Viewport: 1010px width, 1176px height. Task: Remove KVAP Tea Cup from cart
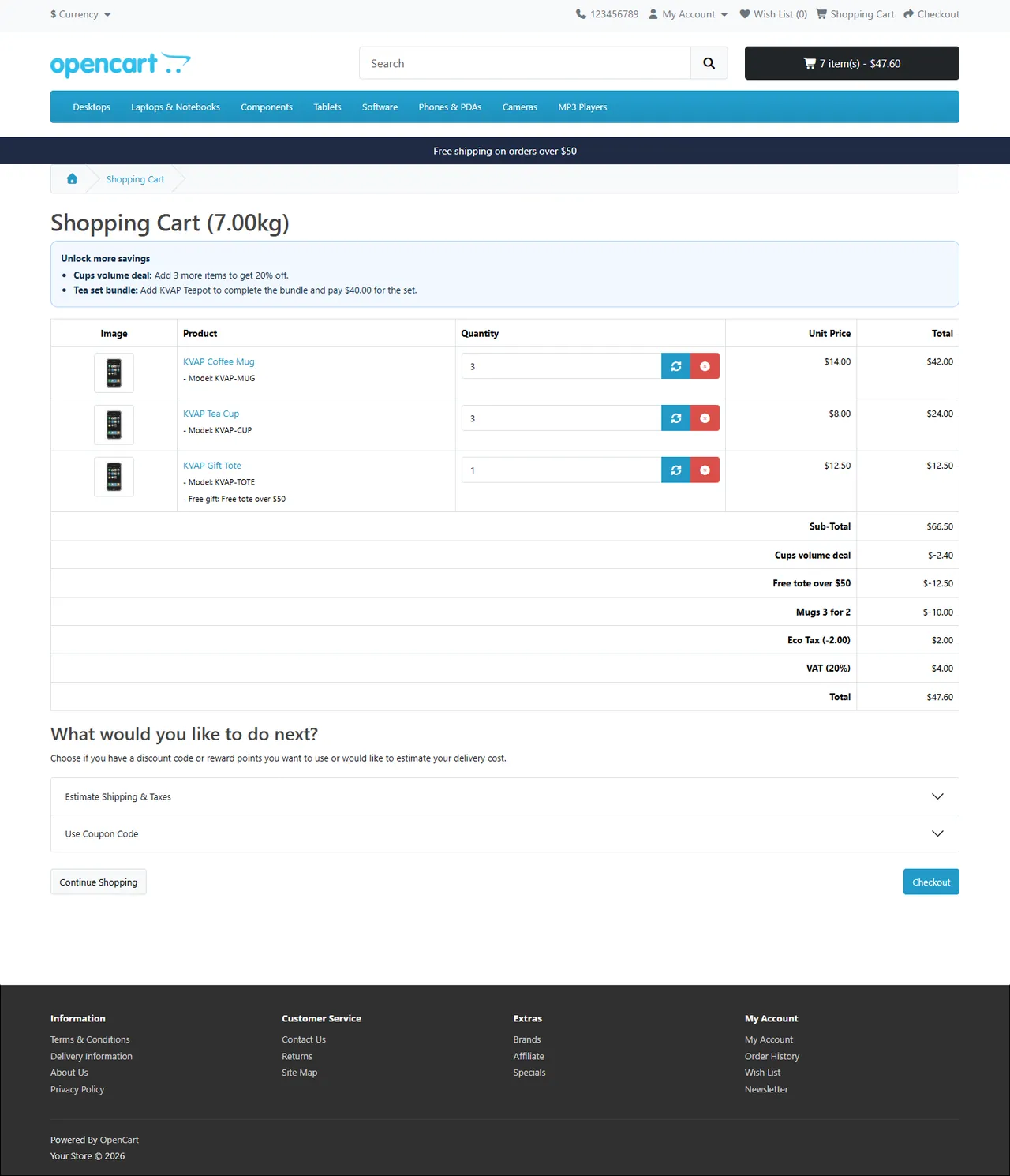point(705,418)
